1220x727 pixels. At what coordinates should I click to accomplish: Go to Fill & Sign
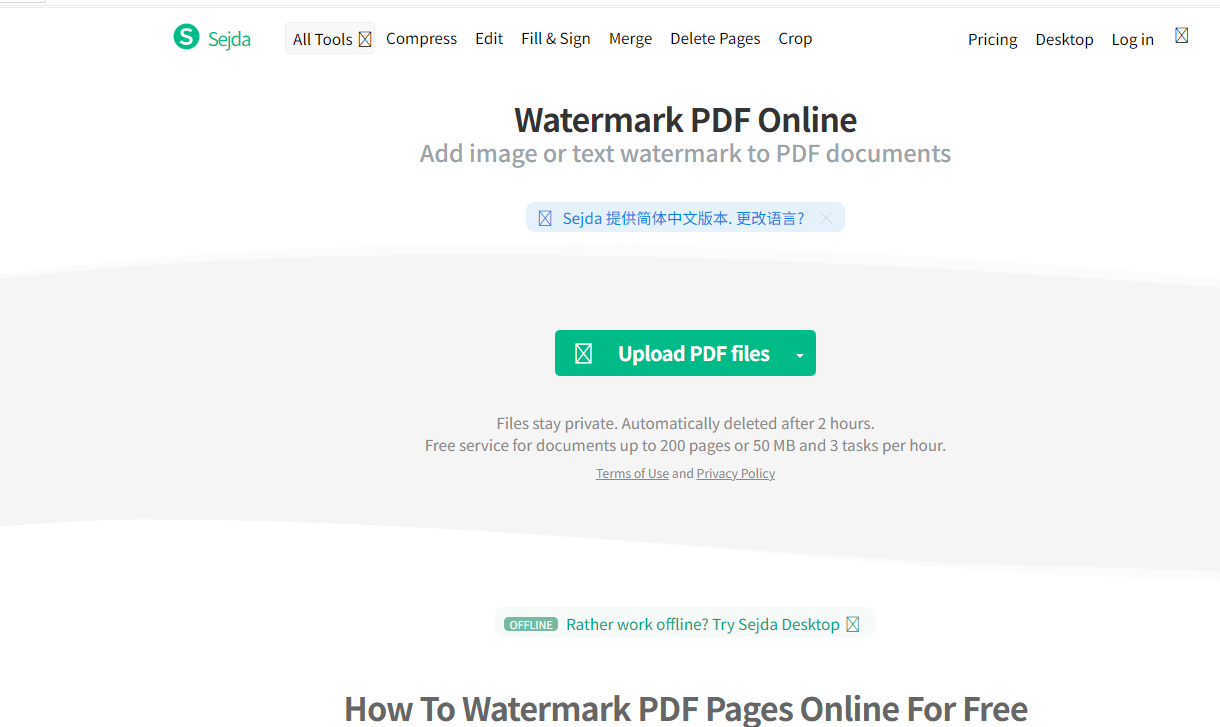[x=556, y=38]
